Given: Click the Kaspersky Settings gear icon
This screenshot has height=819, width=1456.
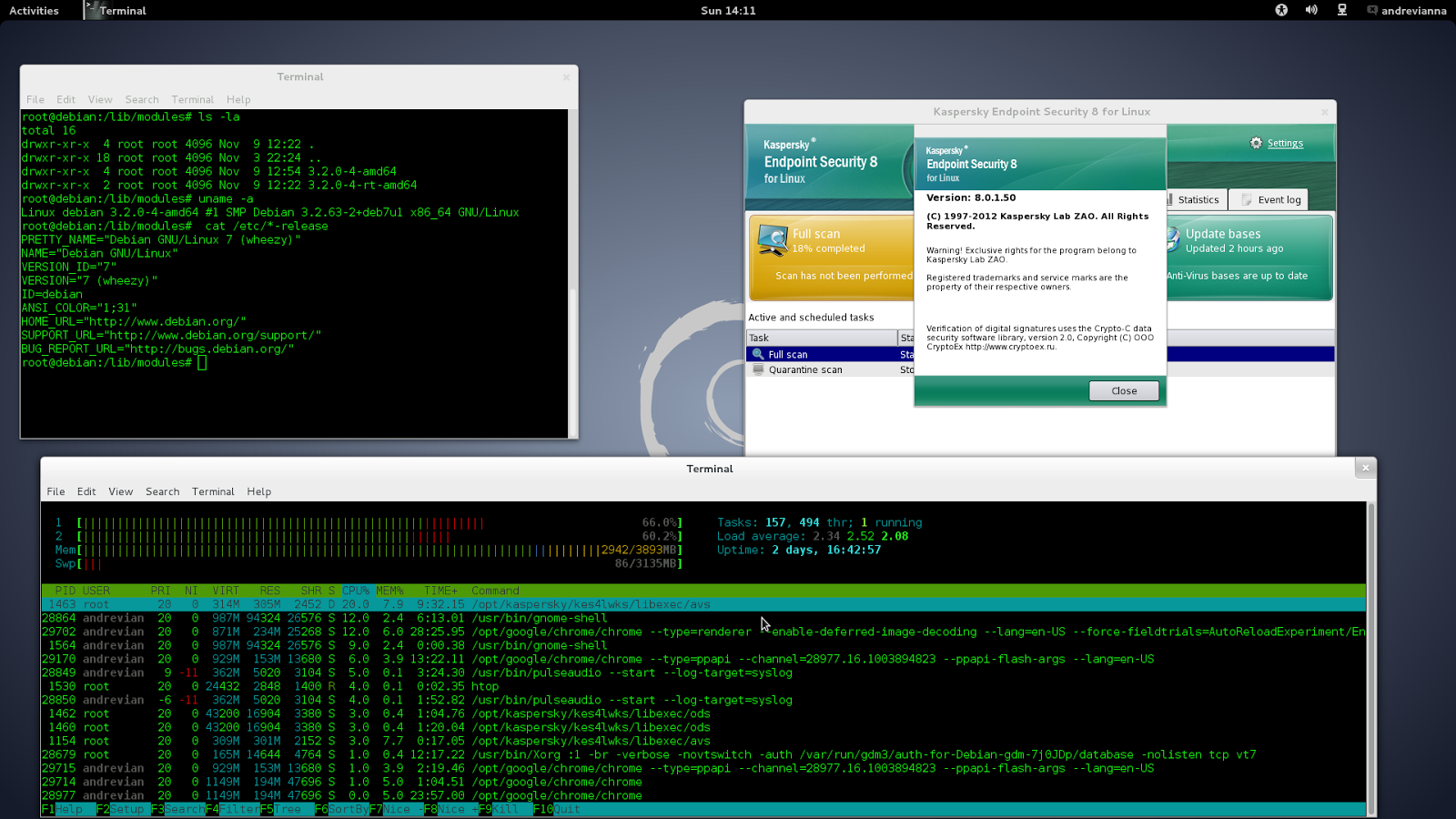Looking at the screenshot, I should coord(1256,143).
